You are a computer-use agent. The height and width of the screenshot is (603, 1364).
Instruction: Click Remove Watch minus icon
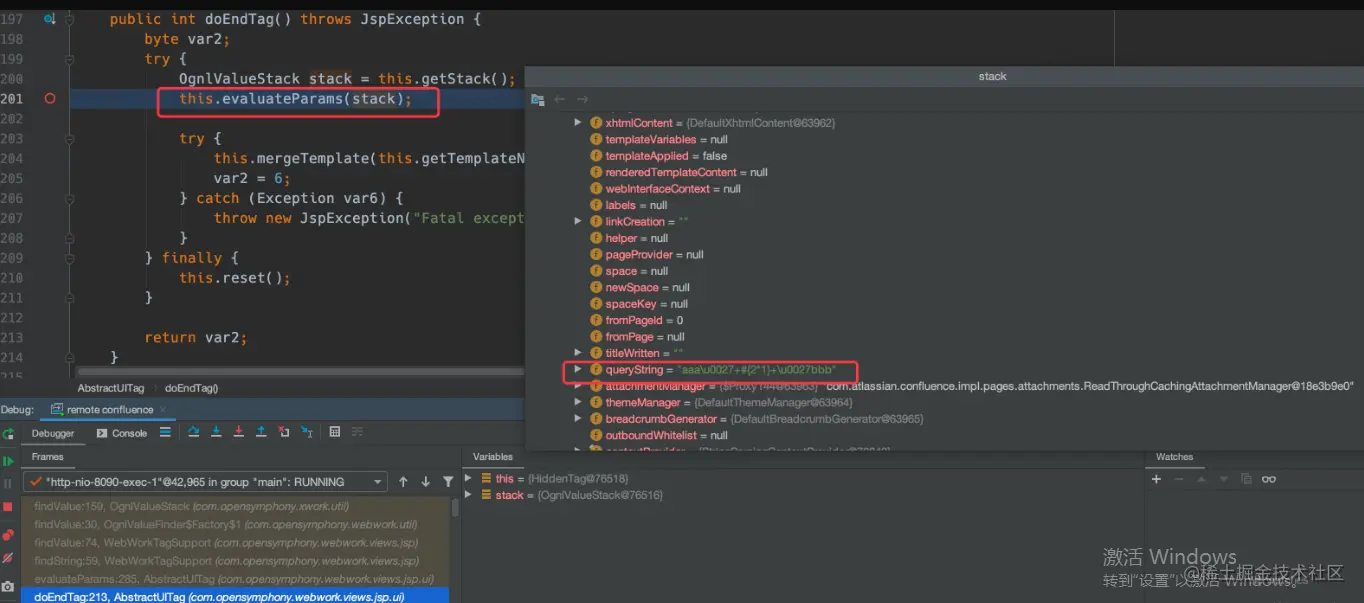(1179, 479)
